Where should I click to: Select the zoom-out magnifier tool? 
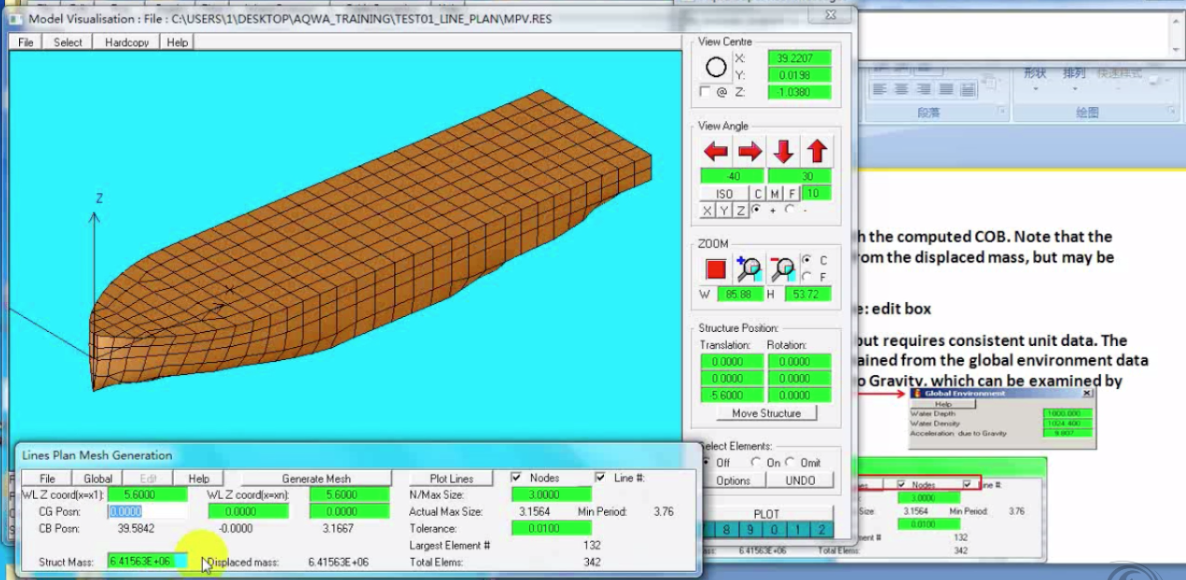(782, 268)
